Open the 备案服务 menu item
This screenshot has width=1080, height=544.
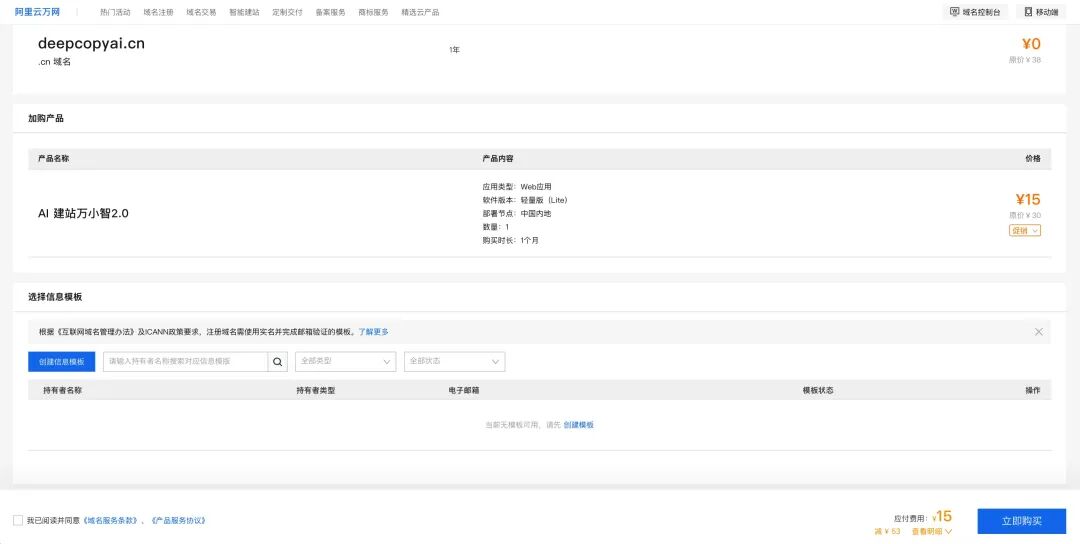[331, 12]
